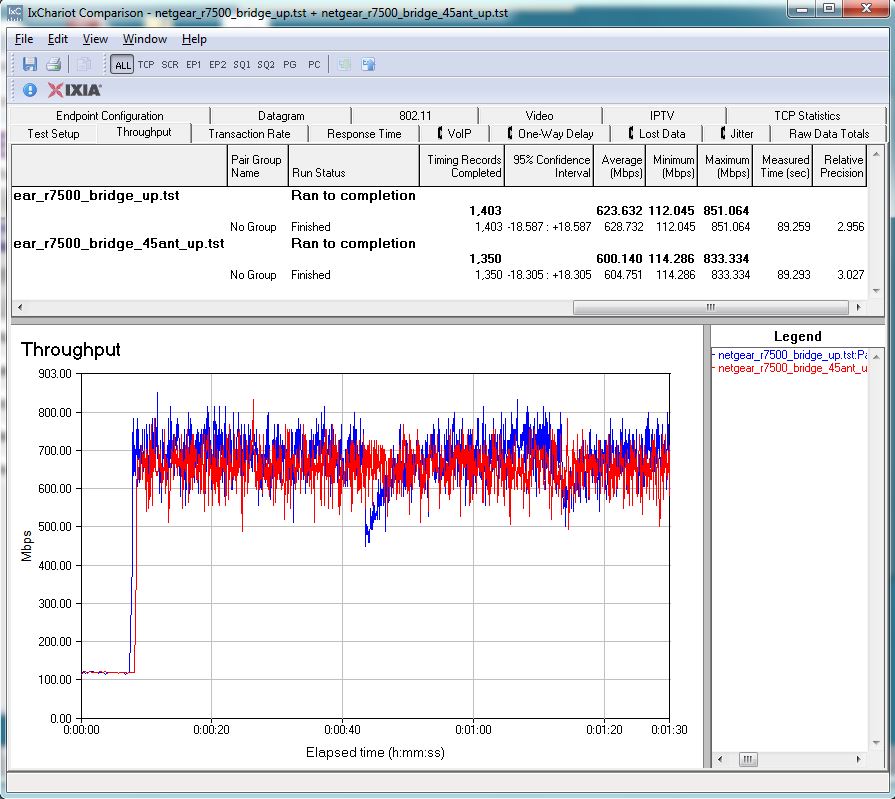This screenshot has width=895, height=799.
Task: Select the EP2 filter button
Action: (x=217, y=64)
